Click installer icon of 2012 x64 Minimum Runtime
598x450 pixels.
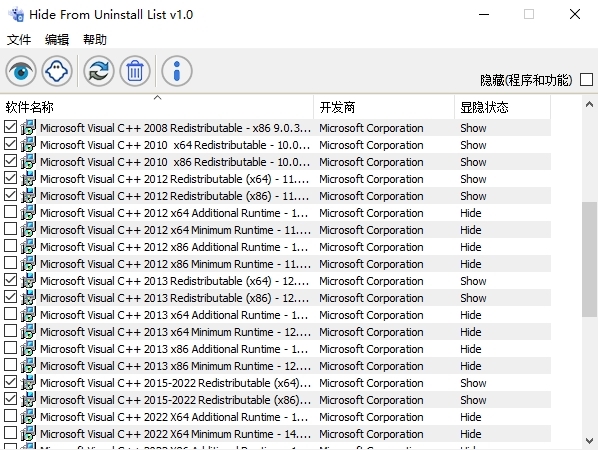[28, 230]
